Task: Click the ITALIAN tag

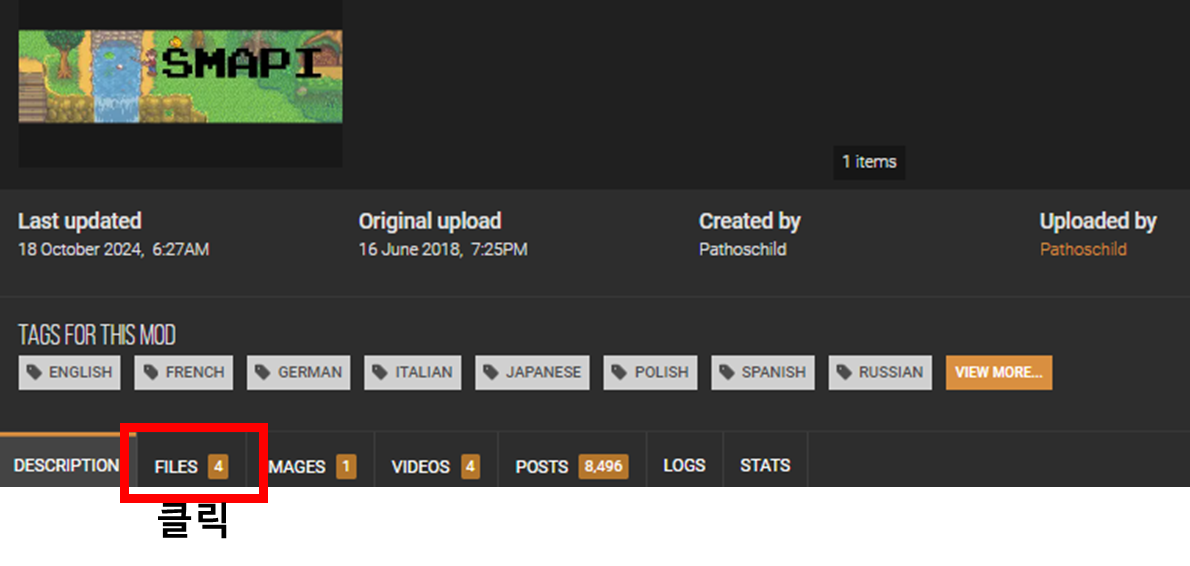Action: [413, 373]
